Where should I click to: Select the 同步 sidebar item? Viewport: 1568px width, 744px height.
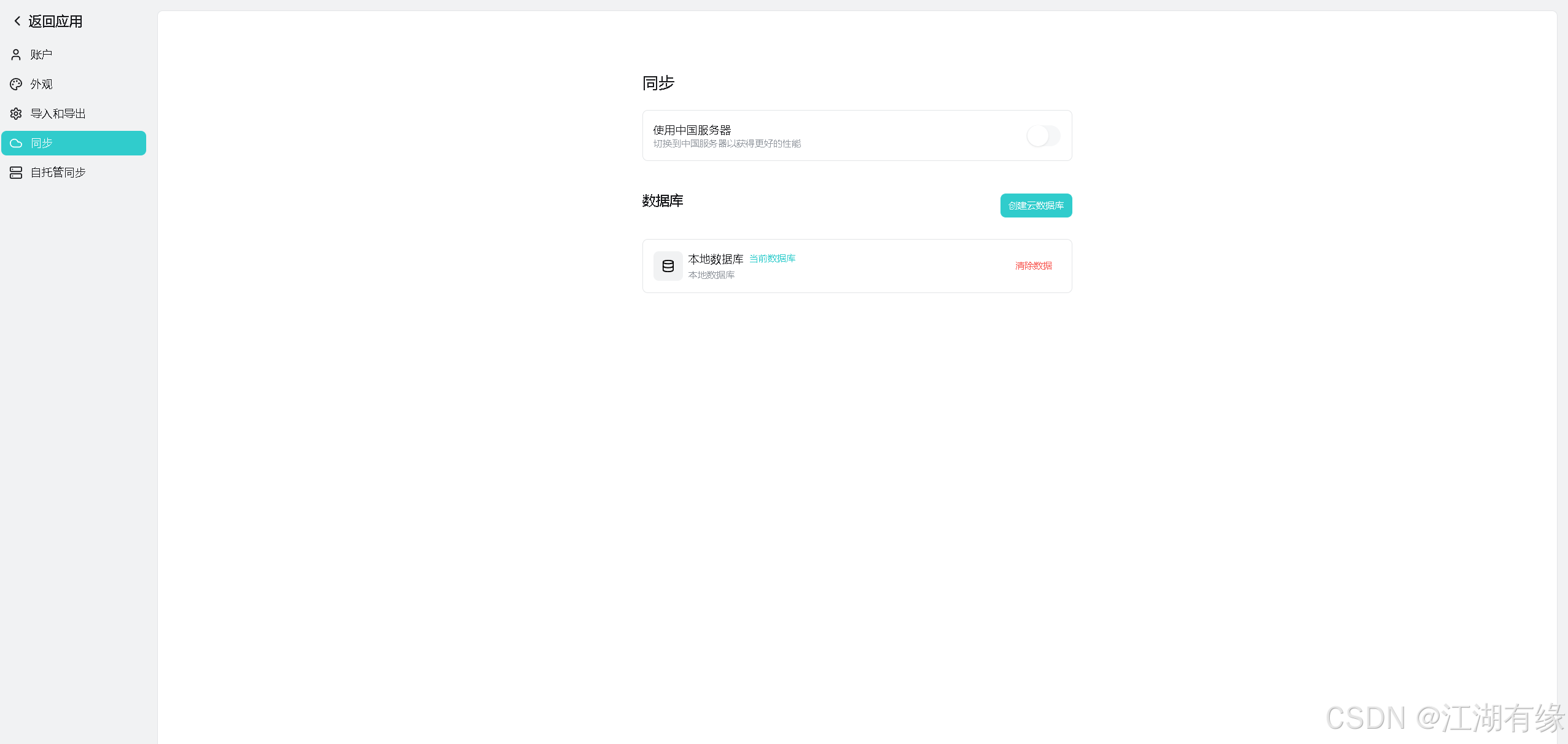point(74,143)
